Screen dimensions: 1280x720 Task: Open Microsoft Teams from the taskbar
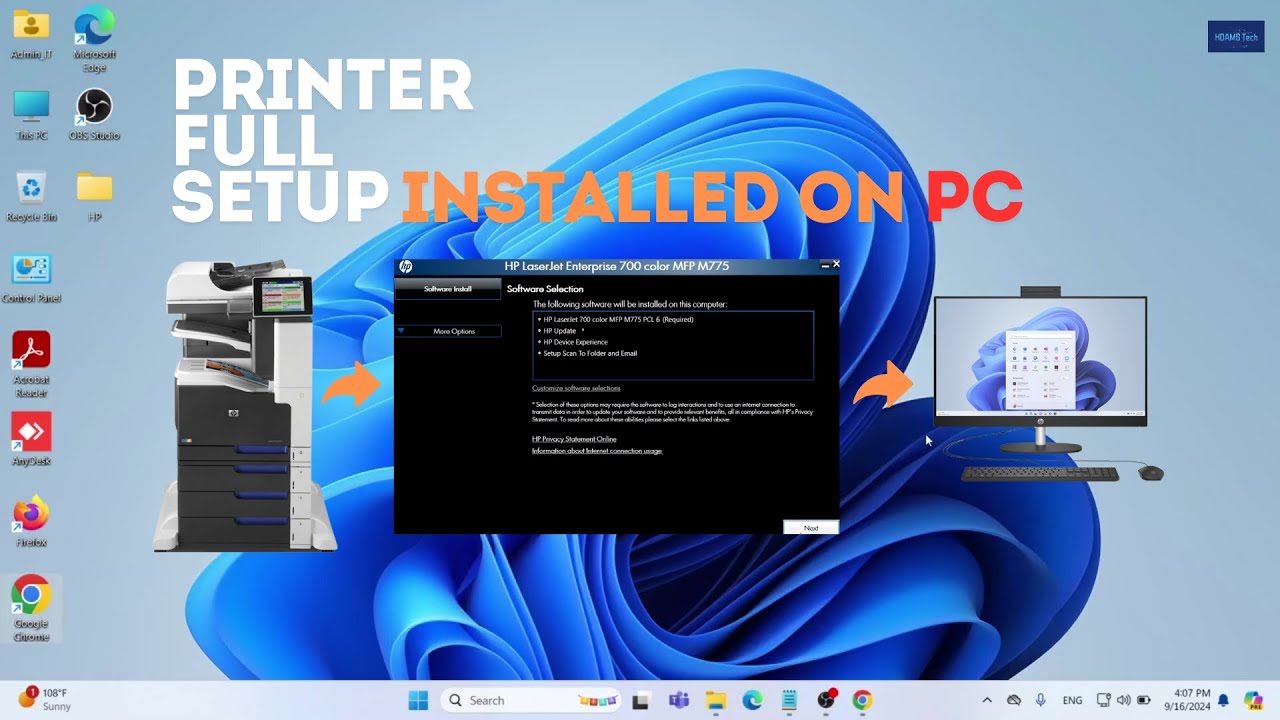click(678, 700)
